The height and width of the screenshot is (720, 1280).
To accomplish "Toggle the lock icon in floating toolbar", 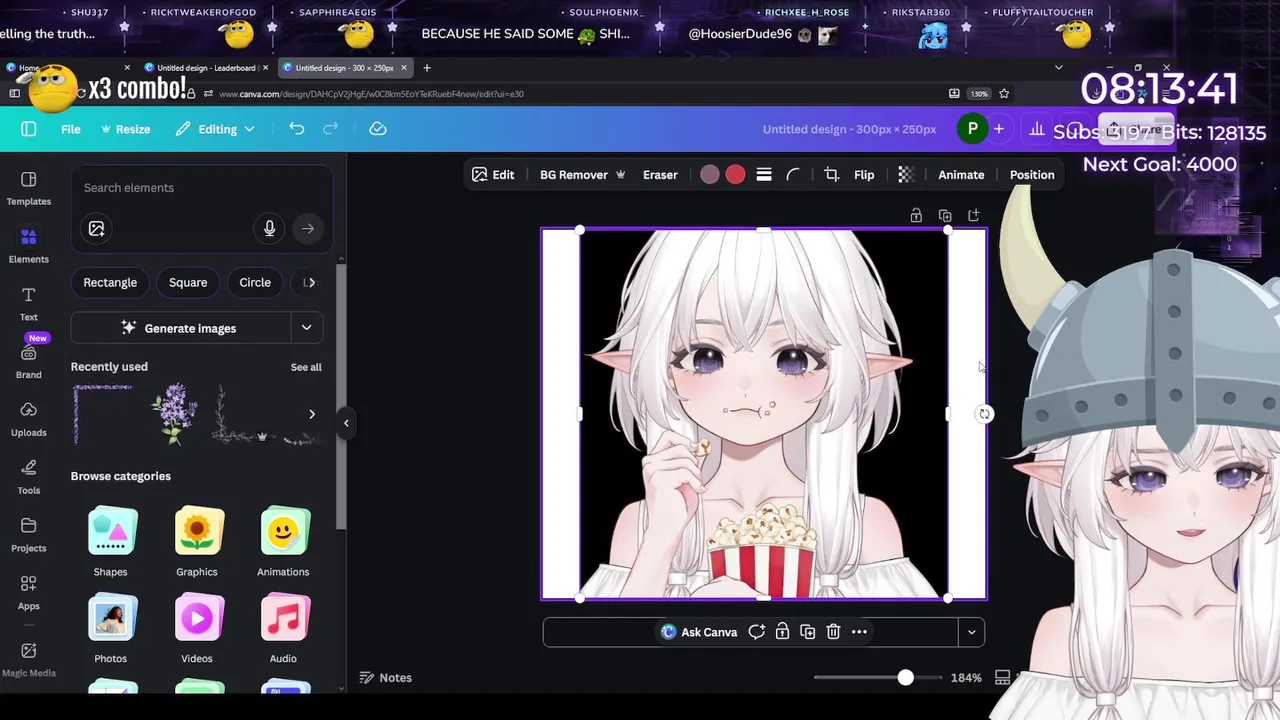I will pos(782,632).
